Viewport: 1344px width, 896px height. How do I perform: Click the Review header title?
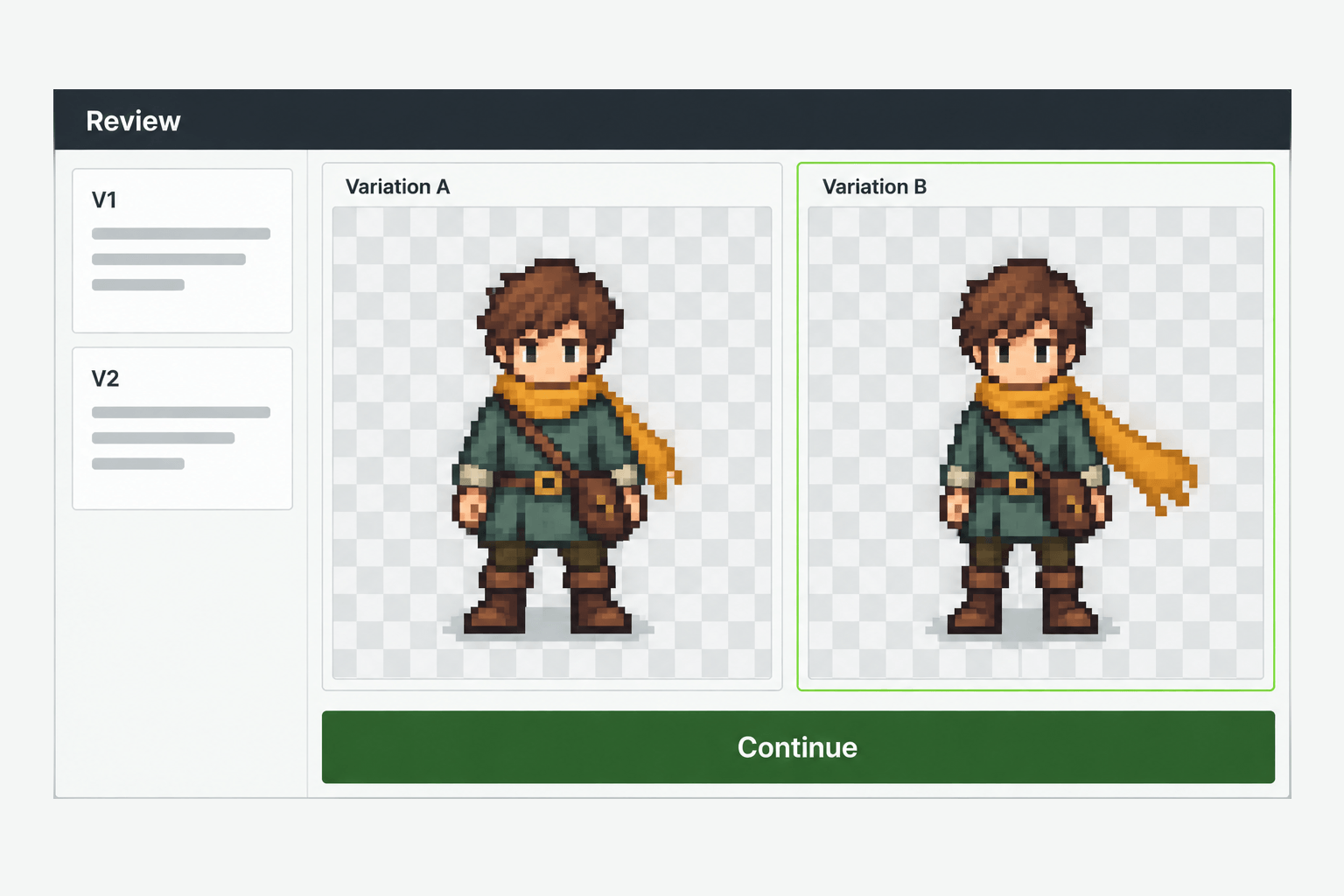tap(133, 121)
